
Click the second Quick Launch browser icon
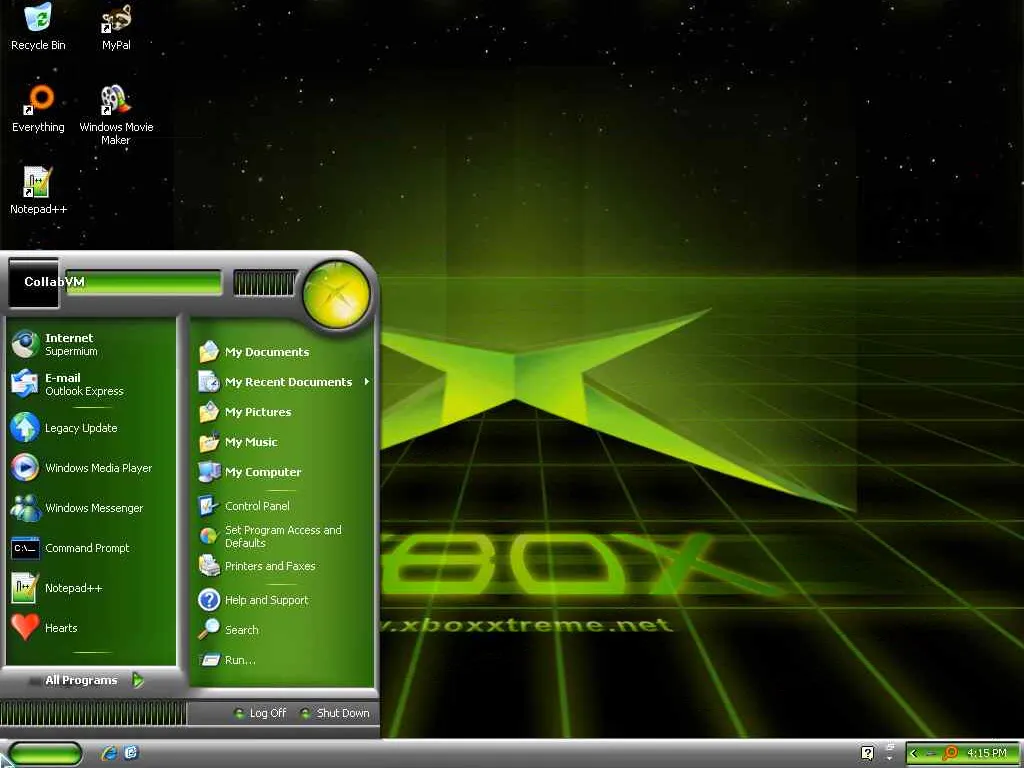pyautogui.click(x=131, y=753)
